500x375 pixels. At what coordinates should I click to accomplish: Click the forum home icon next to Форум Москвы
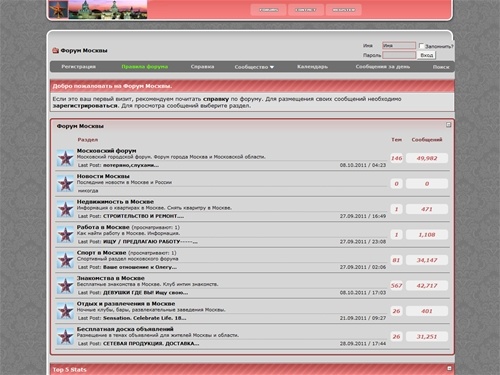point(55,51)
